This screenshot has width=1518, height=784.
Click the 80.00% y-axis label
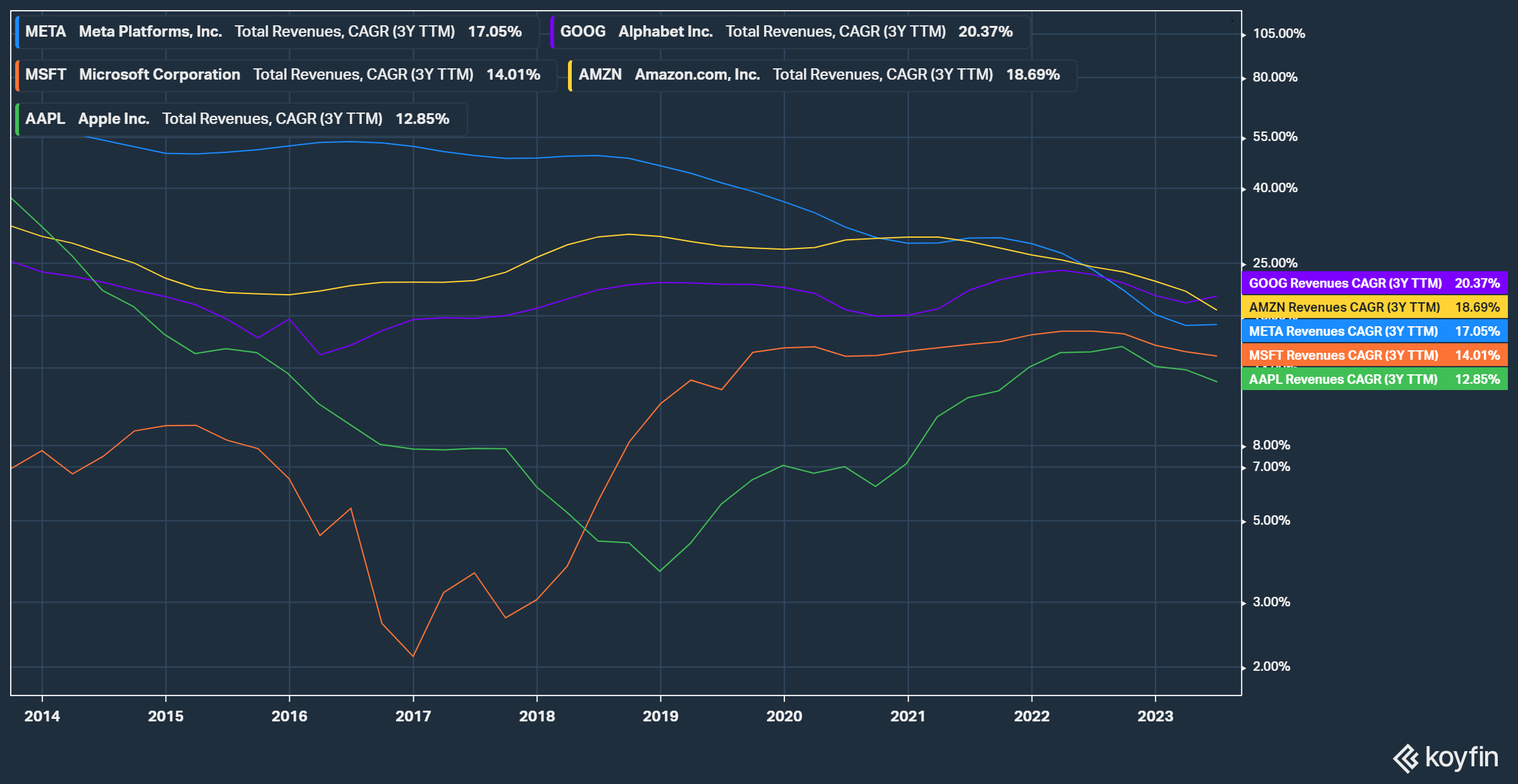1275,77
